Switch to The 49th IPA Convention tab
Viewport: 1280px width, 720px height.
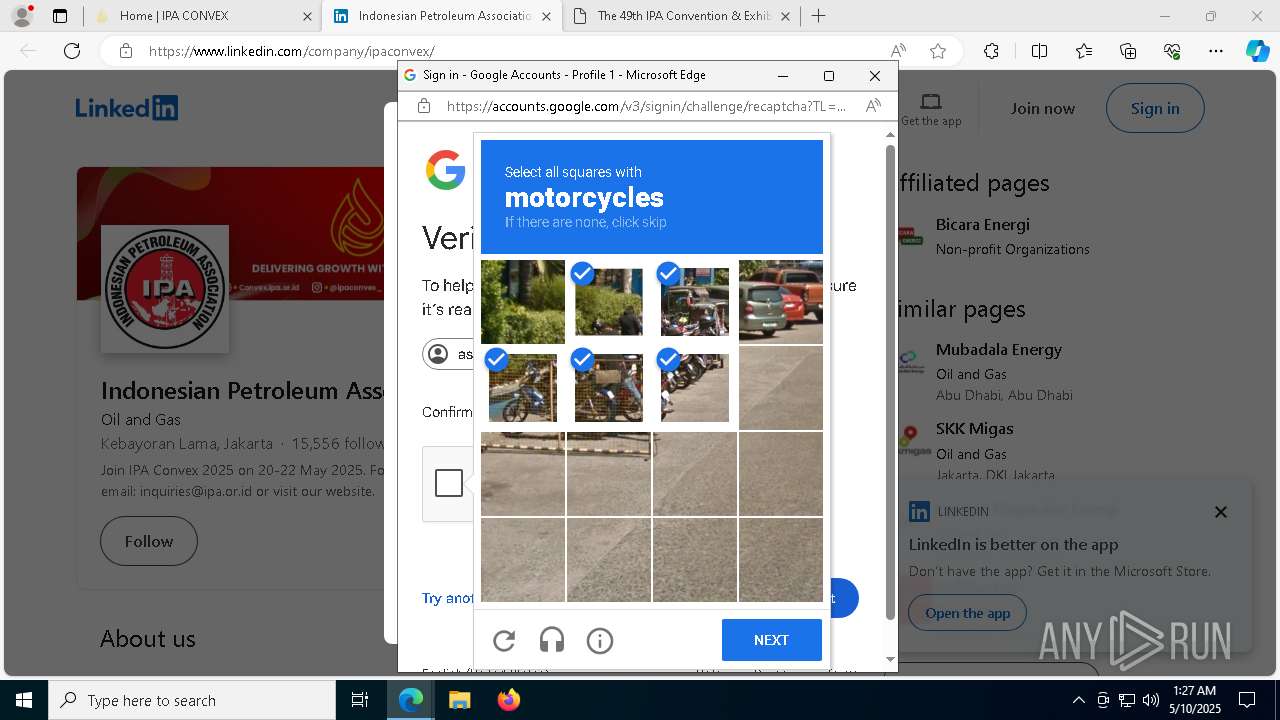[x=683, y=16]
